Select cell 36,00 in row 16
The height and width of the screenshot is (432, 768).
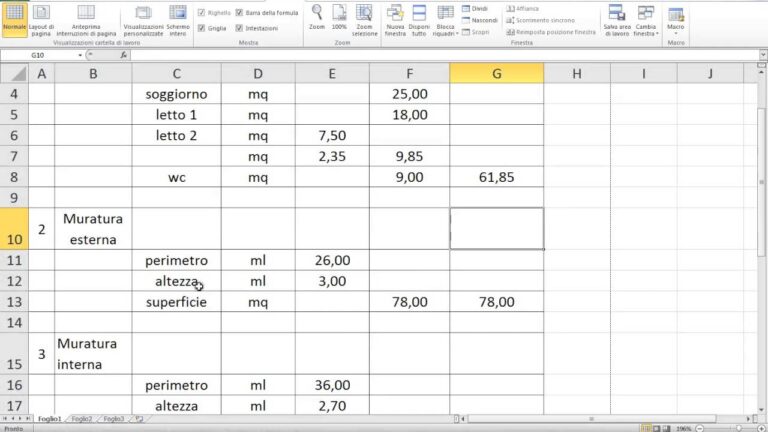pos(332,385)
